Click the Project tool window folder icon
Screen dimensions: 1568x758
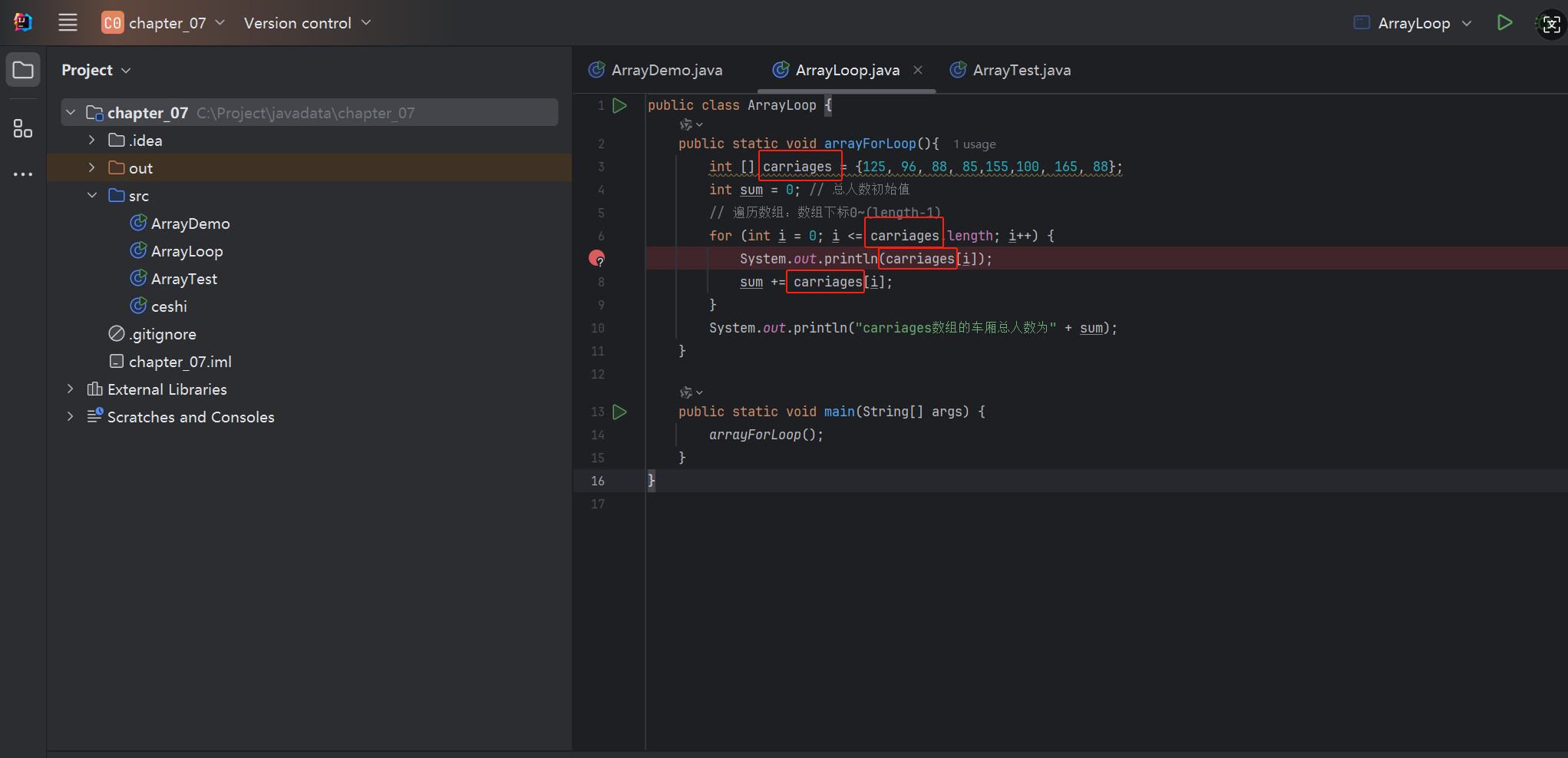pyautogui.click(x=23, y=71)
